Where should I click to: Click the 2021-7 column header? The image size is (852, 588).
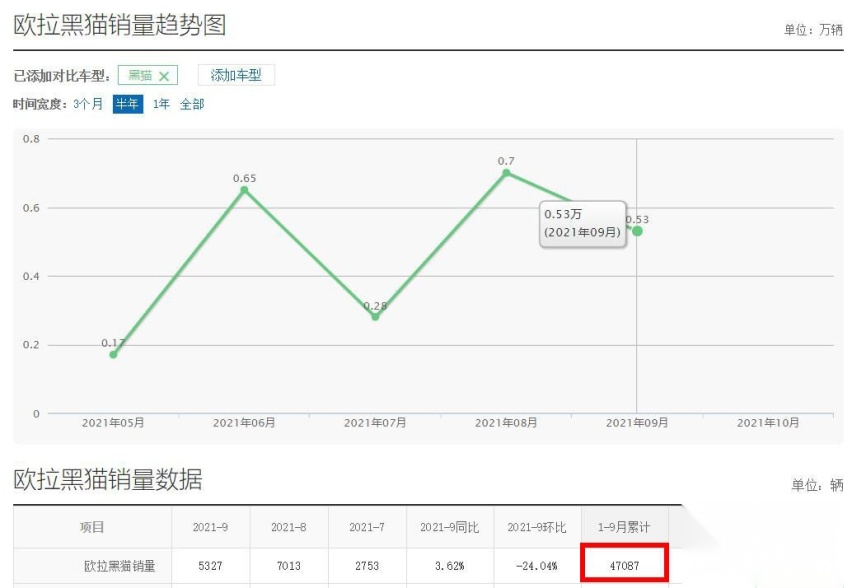[367, 527]
